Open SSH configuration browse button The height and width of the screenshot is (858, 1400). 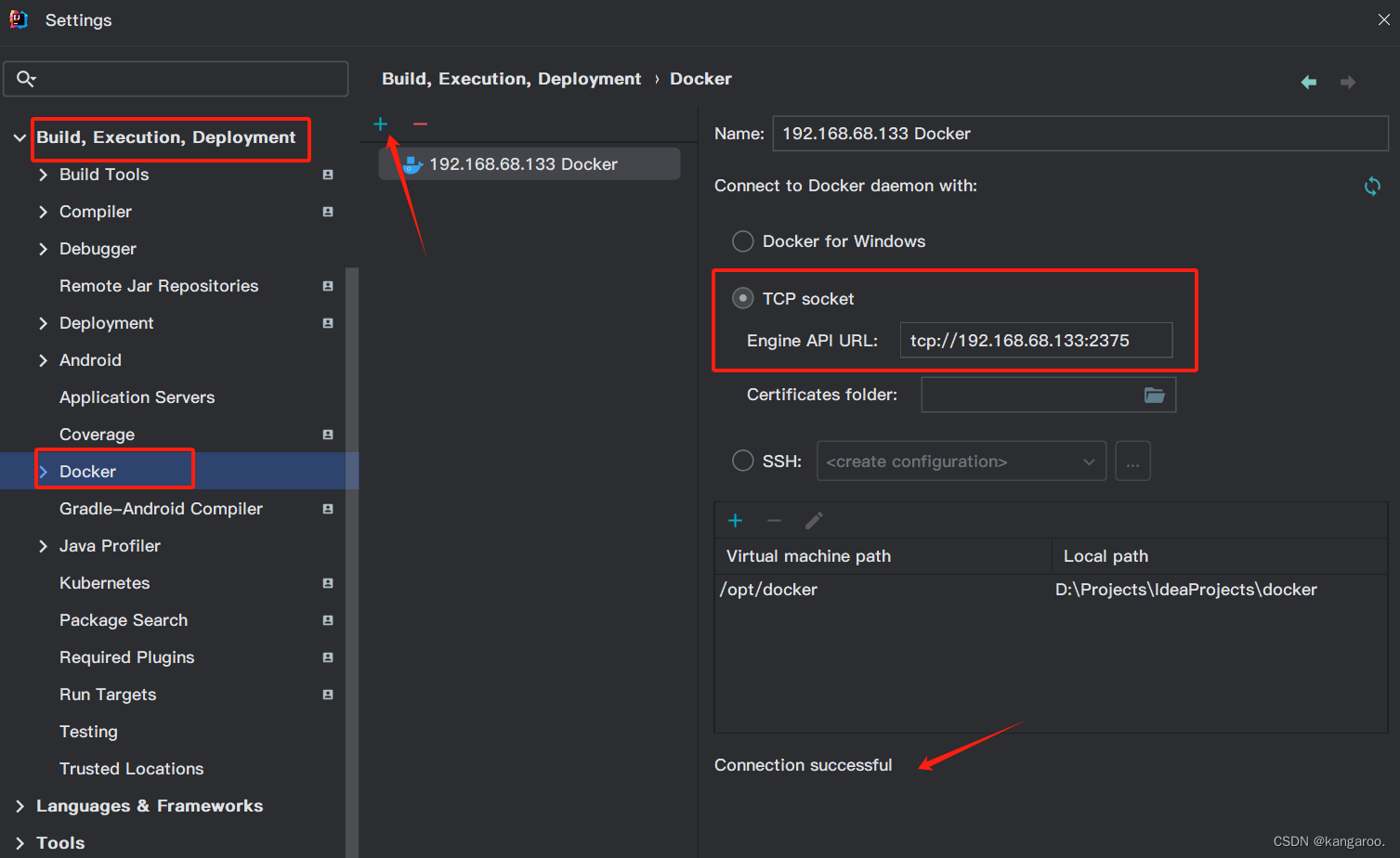[1132, 461]
